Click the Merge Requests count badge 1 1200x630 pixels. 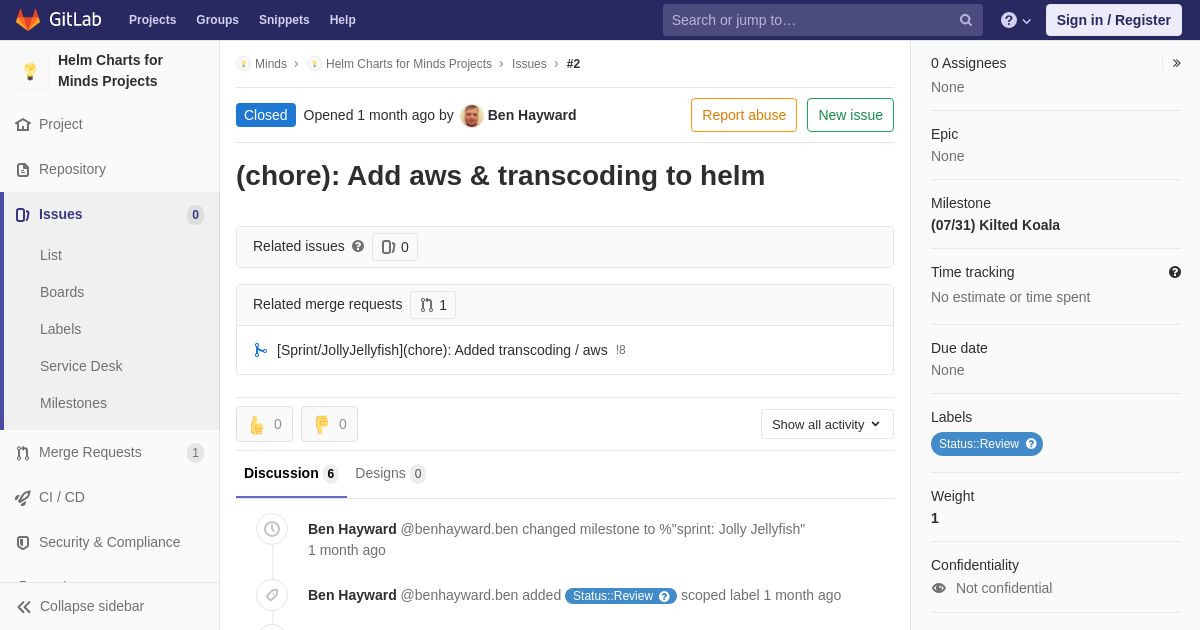click(195, 453)
